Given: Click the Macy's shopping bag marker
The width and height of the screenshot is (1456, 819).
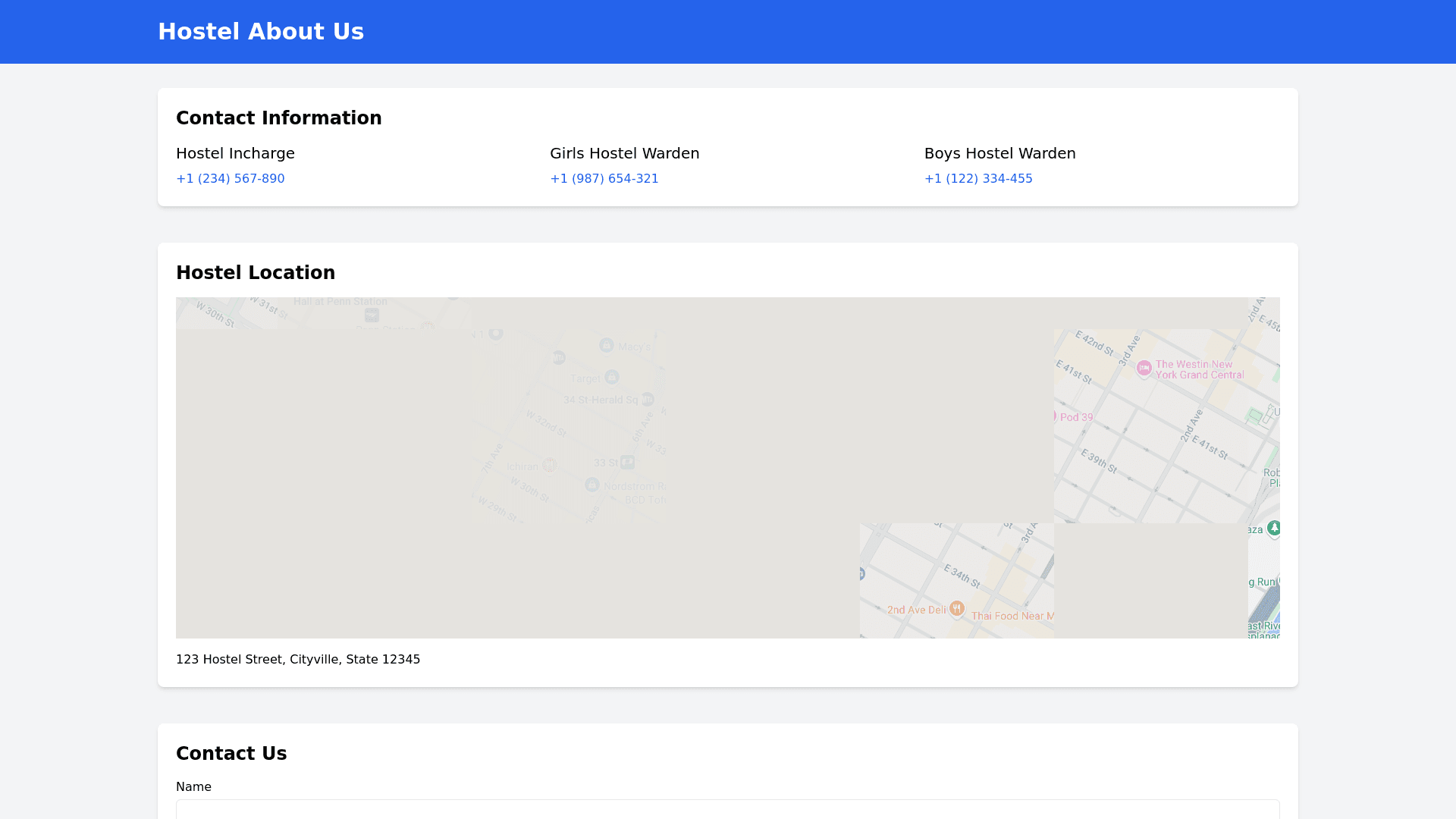Looking at the screenshot, I should (606, 346).
